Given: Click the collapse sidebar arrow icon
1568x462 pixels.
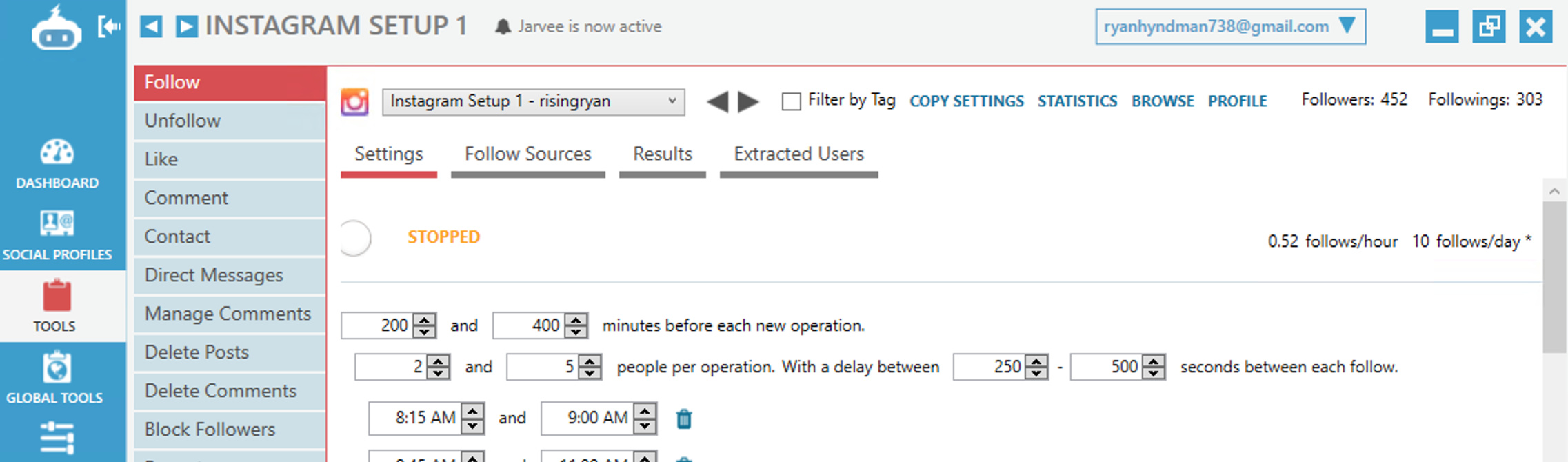Looking at the screenshot, I should coord(109,27).
